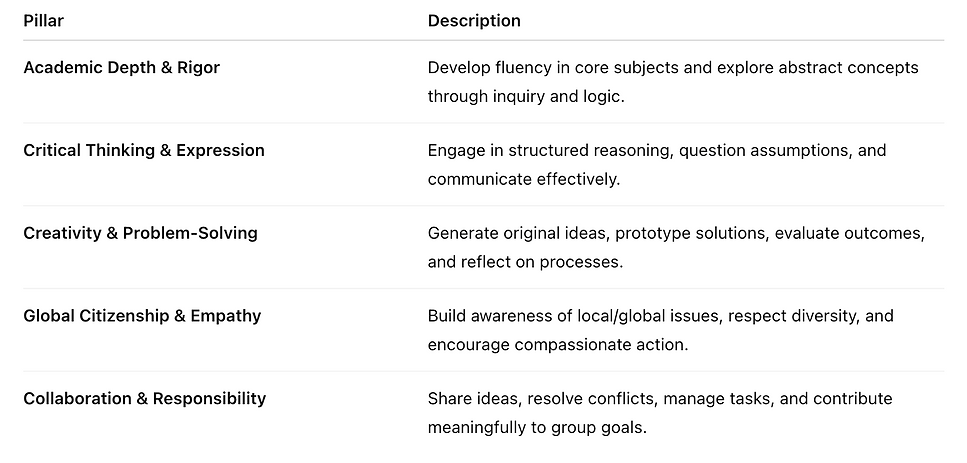Click the description starting 'Develop fluency in core subjects'
The image size is (967, 463).
pos(672,68)
